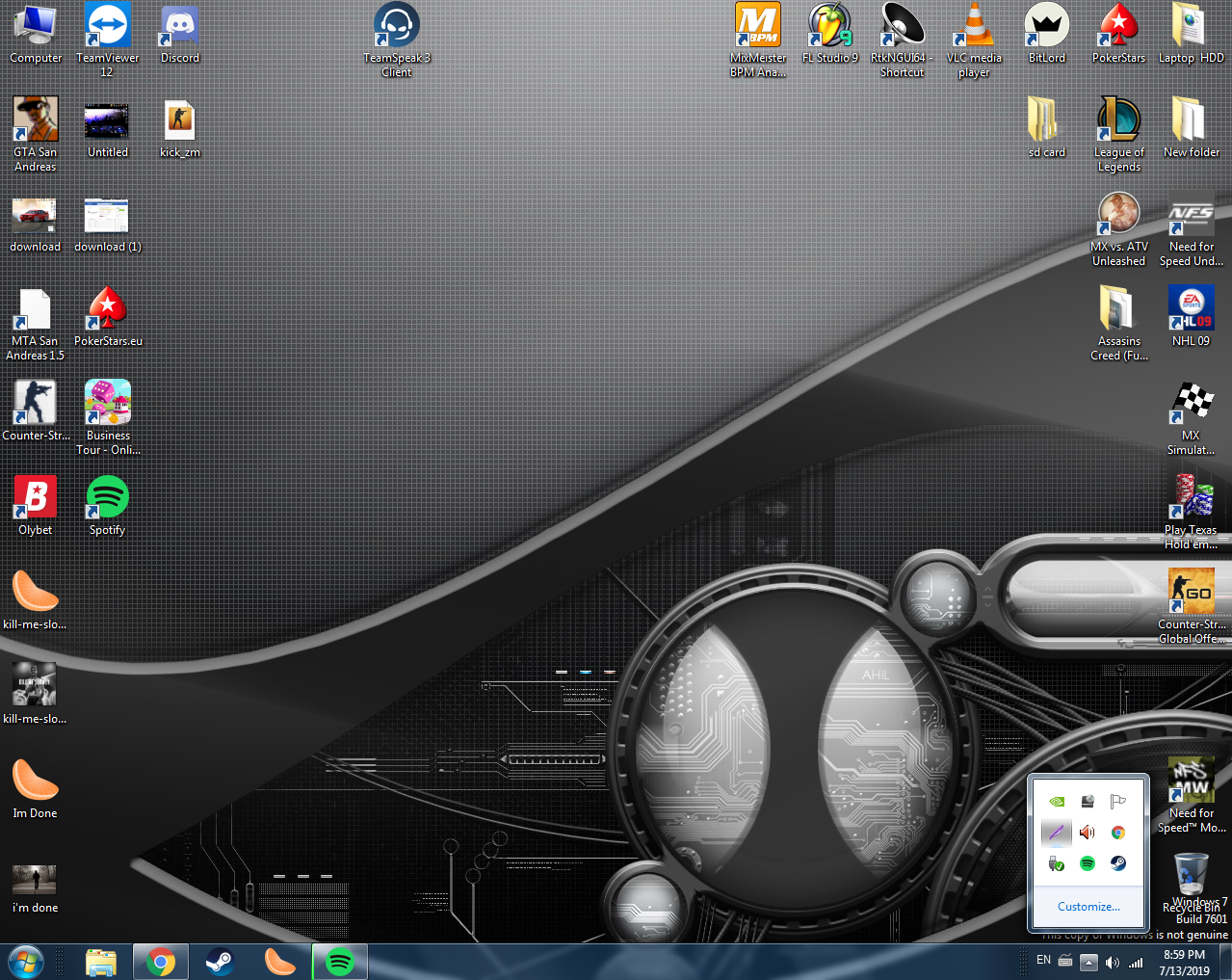The width and height of the screenshot is (1232, 980).
Task: Open the red-starred PokerStars shortcut in the top row
Action: tap(1118, 34)
